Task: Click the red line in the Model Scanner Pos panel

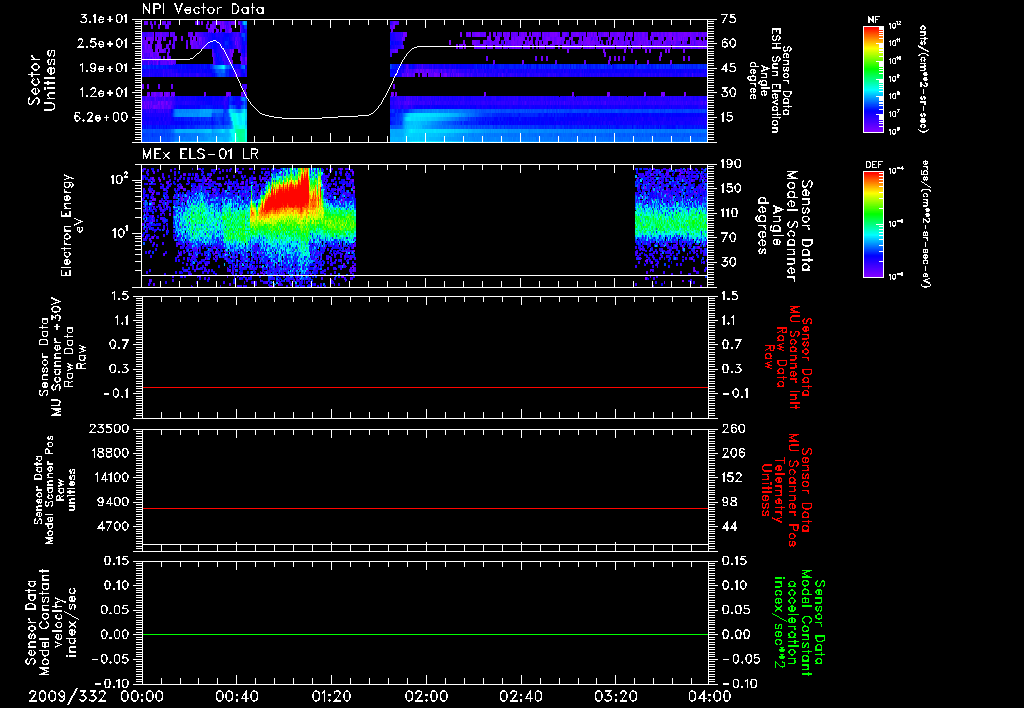Action: pos(424,508)
